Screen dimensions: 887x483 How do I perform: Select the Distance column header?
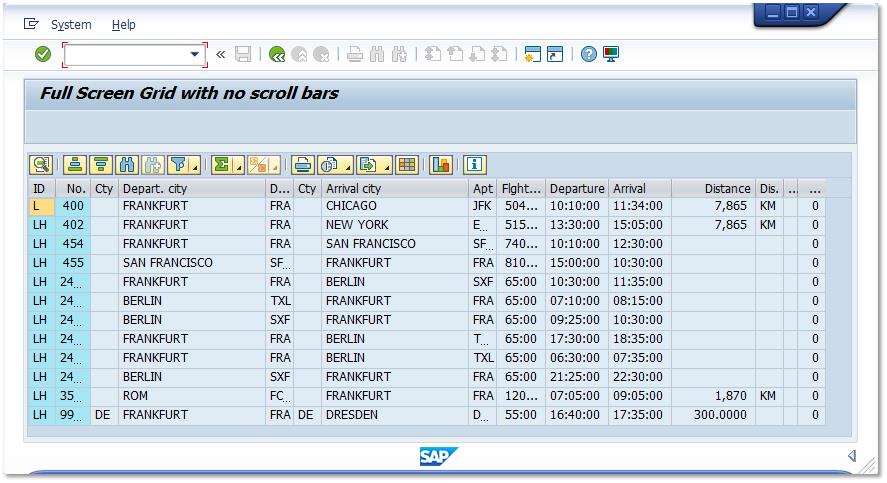point(713,188)
